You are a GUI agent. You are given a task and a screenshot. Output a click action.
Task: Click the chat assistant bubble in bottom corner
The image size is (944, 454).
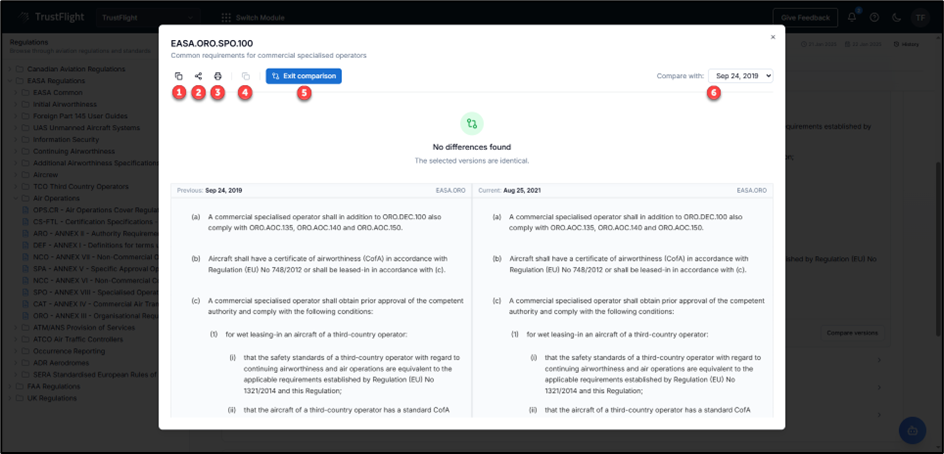pos(912,431)
